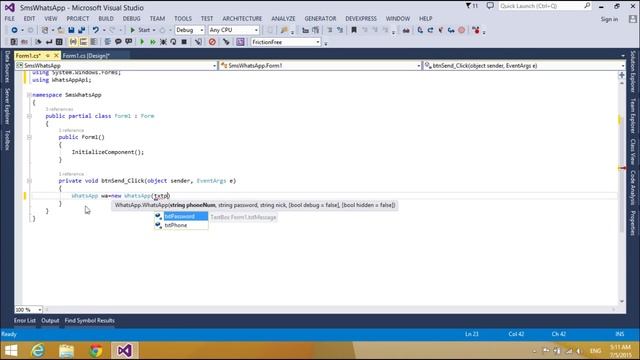The width and height of the screenshot is (640, 360).
Task: Click the bug-shaped debug icon on second toolbar
Action: point(163,42)
